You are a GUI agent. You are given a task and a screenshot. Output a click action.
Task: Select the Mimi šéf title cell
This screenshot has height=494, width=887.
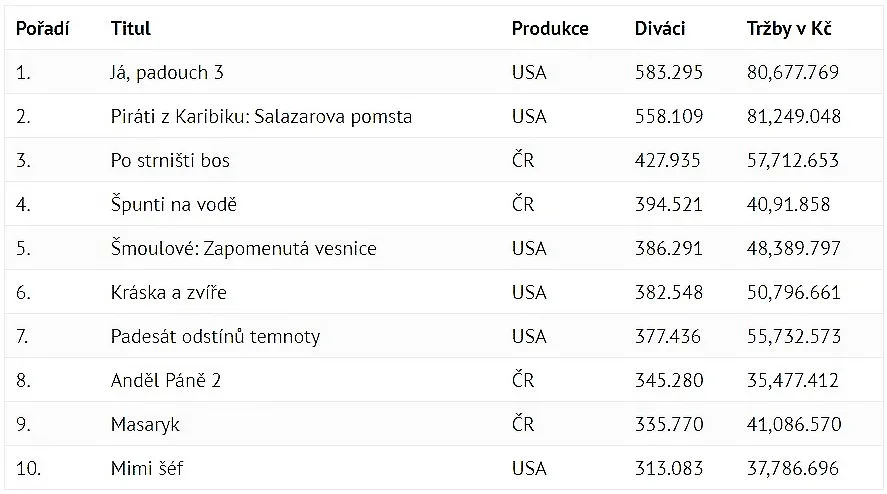(x=147, y=469)
